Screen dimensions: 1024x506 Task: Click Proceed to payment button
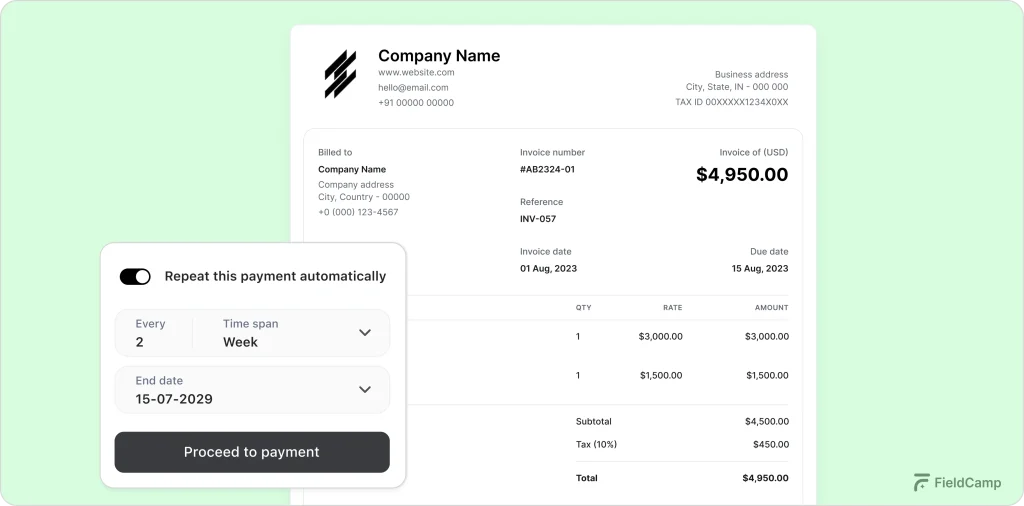252,452
